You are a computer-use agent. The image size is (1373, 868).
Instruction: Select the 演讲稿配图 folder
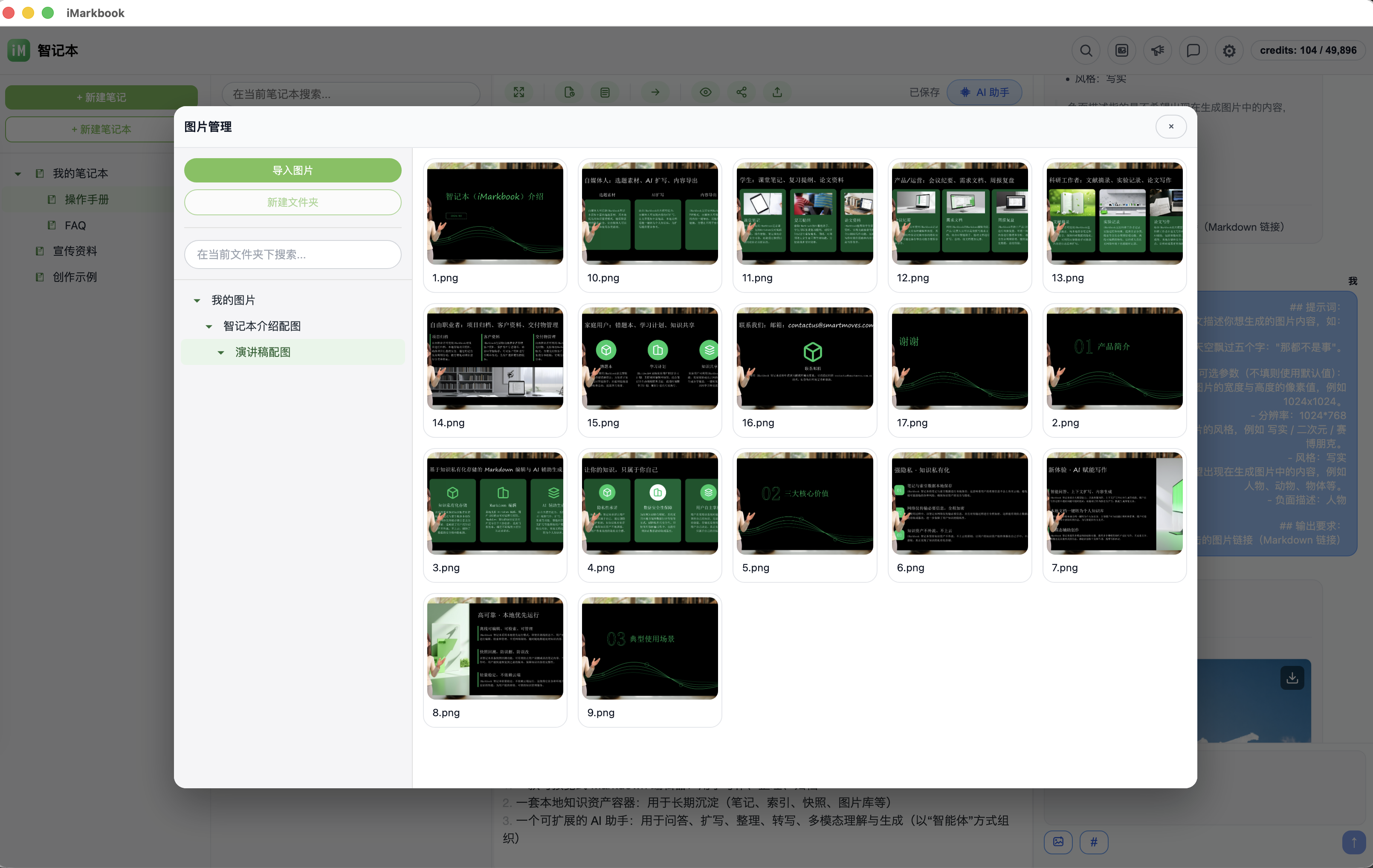(263, 352)
